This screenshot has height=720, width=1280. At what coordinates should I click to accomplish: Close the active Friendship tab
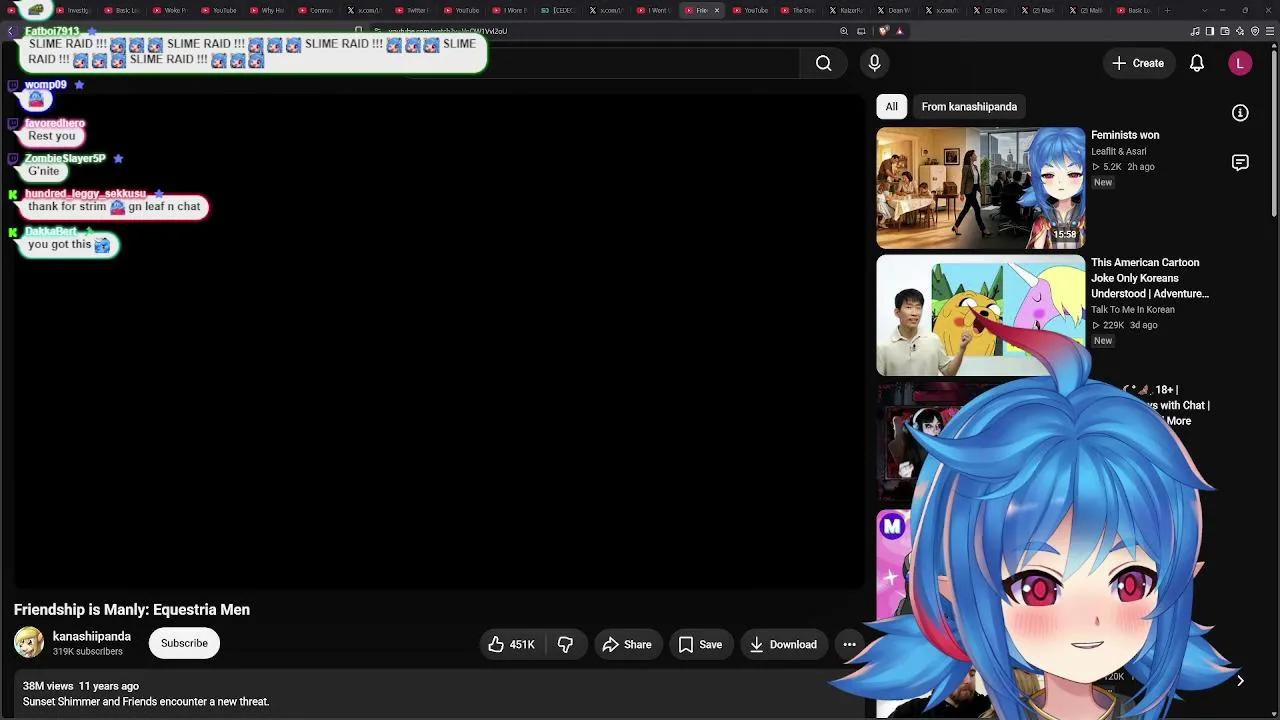click(x=716, y=10)
